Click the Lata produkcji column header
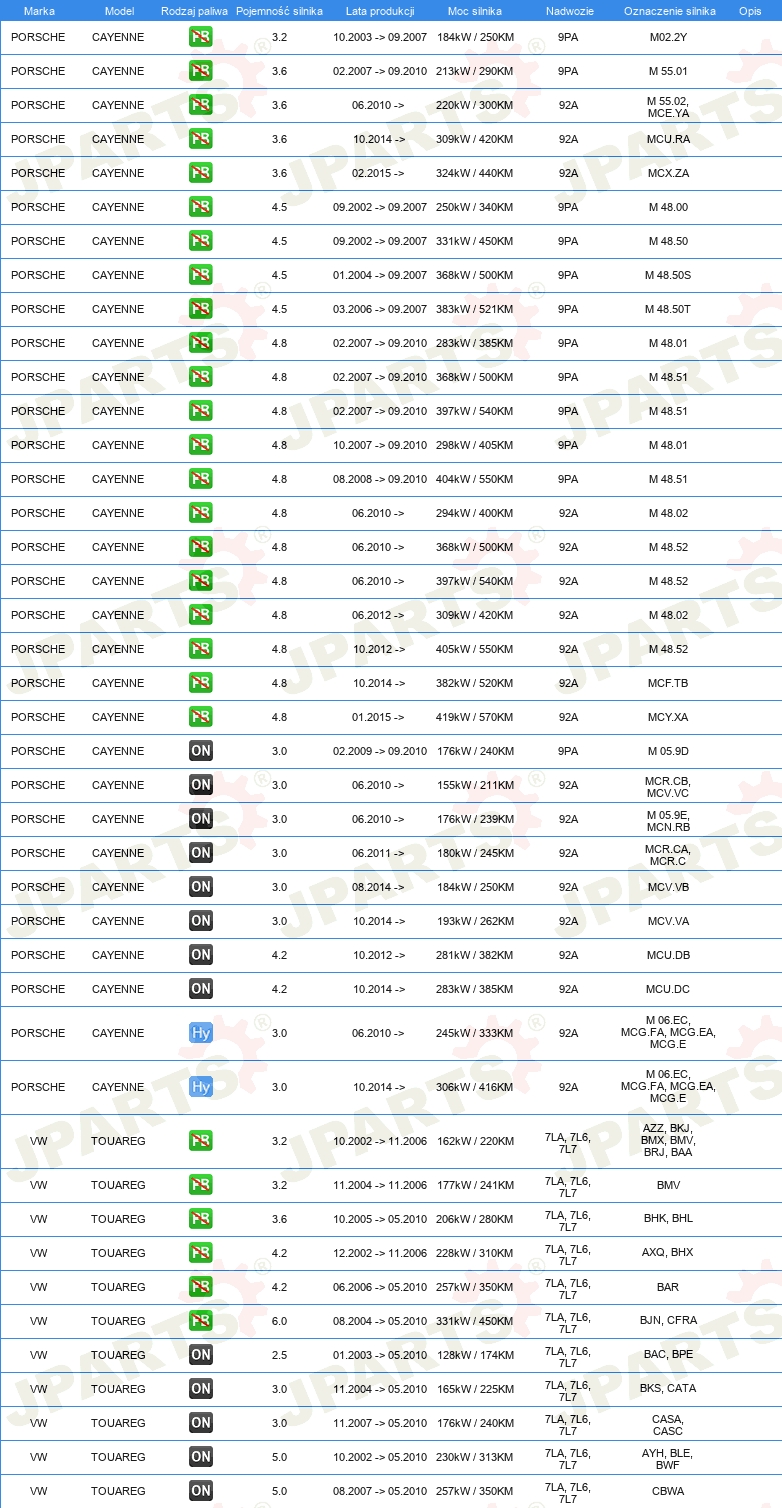Image resolution: width=782 pixels, height=1508 pixels. [380, 11]
